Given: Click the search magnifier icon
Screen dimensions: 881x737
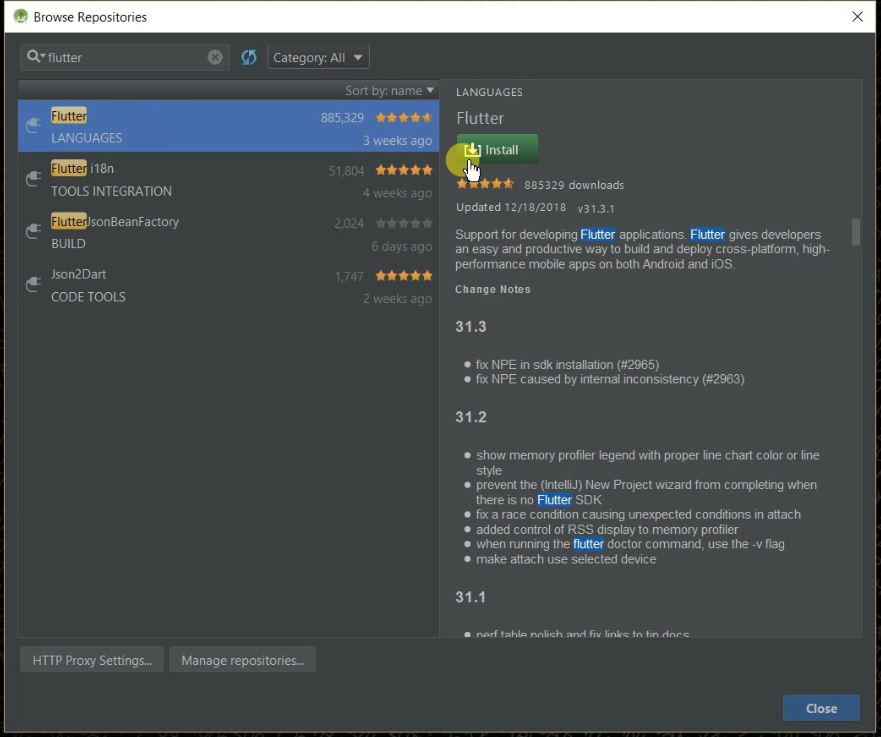Looking at the screenshot, I should (33, 57).
